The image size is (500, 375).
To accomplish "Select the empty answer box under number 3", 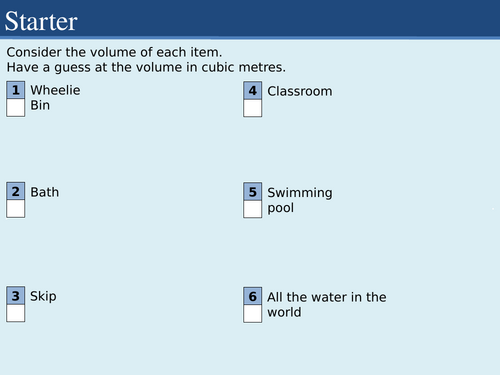I will pyautogui.click(x=16, y=313).
